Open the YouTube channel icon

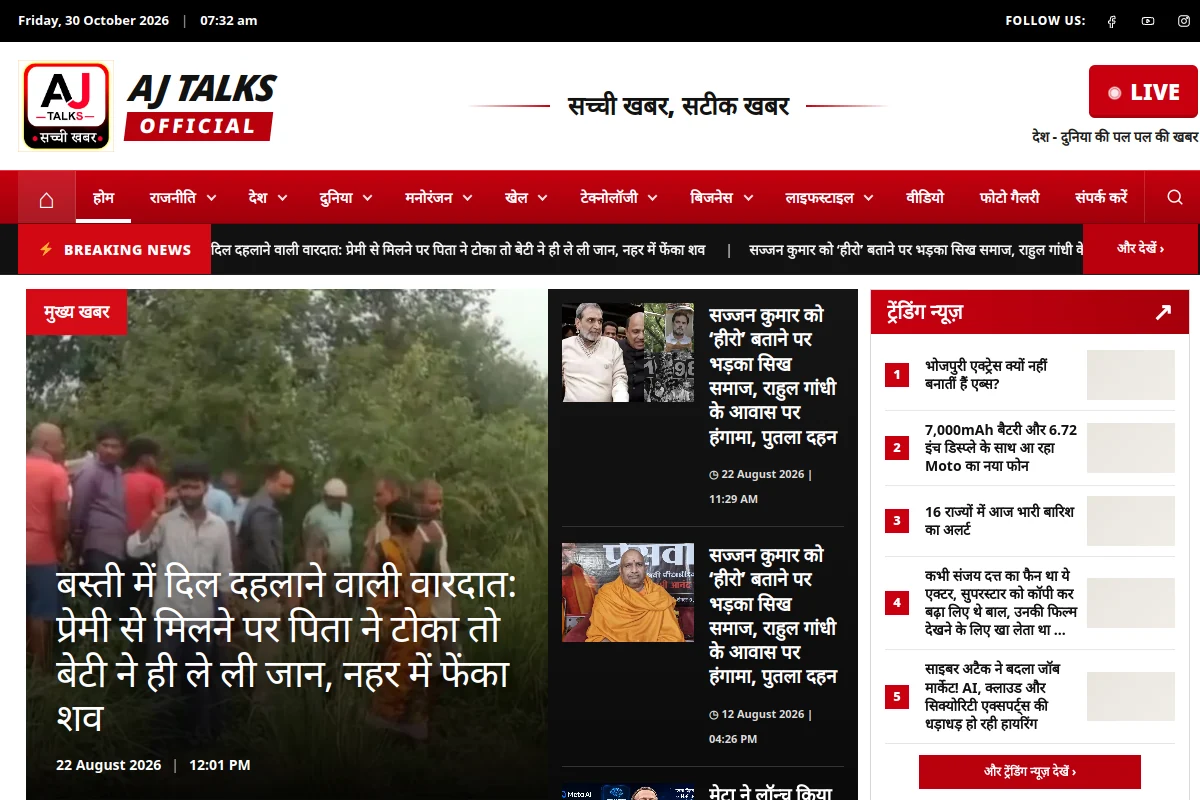tap(1148, 21)
